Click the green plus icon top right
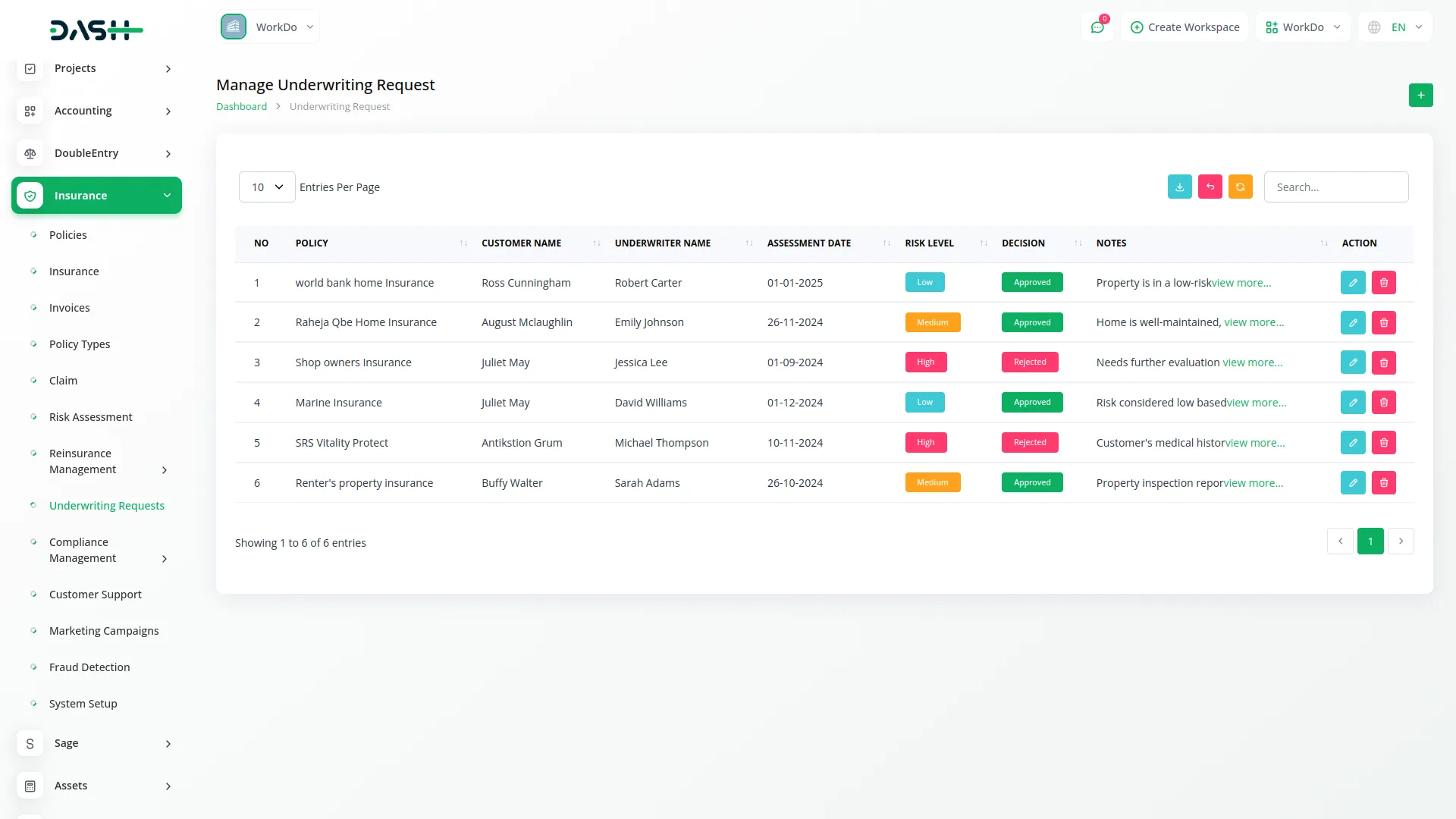Viewport: 1456px width, 819px height. tap(1420, 95)
